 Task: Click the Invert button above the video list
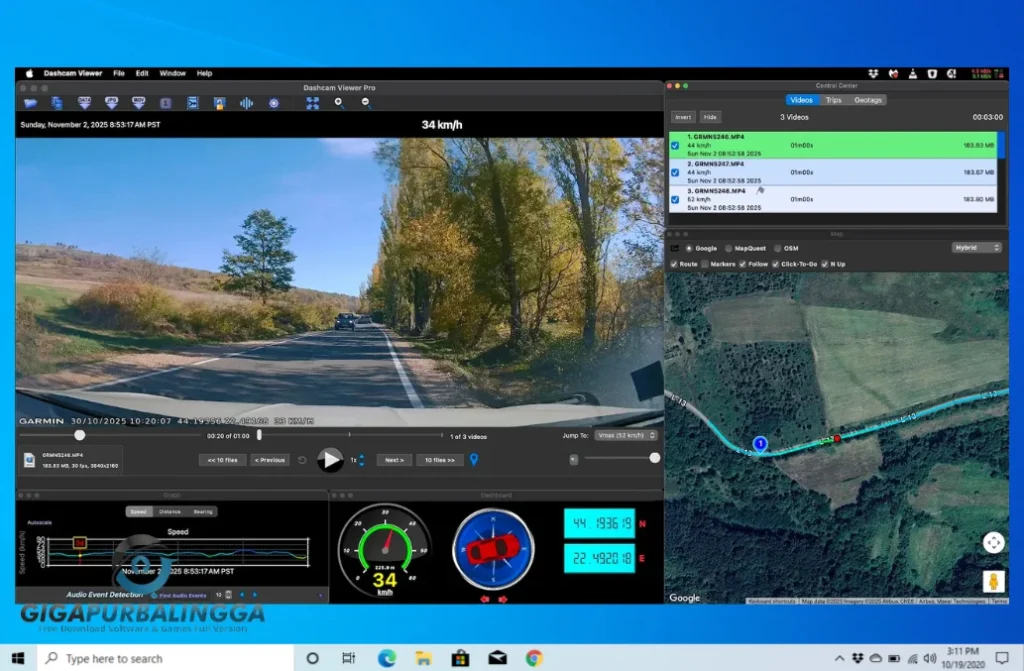point(683,117)
